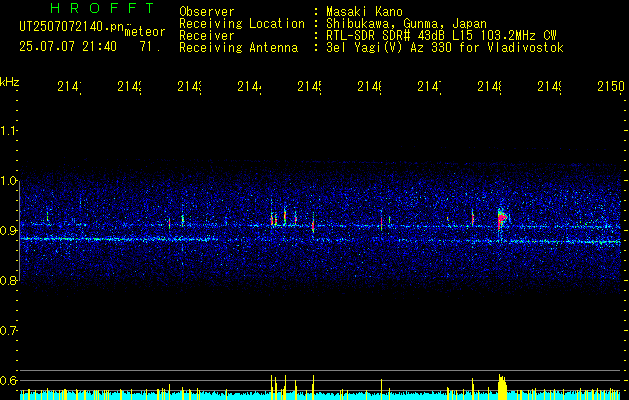Click the 0.9 frequency axis label
The width and height of the screenshot is (629, 400).
pyautogui.click(x=8, y=231)
